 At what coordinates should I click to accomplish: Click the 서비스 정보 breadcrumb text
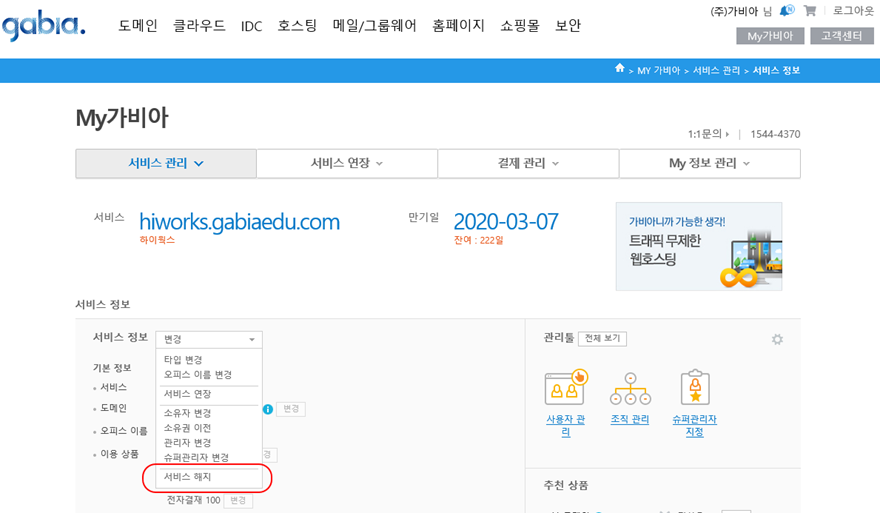[776, 70]
